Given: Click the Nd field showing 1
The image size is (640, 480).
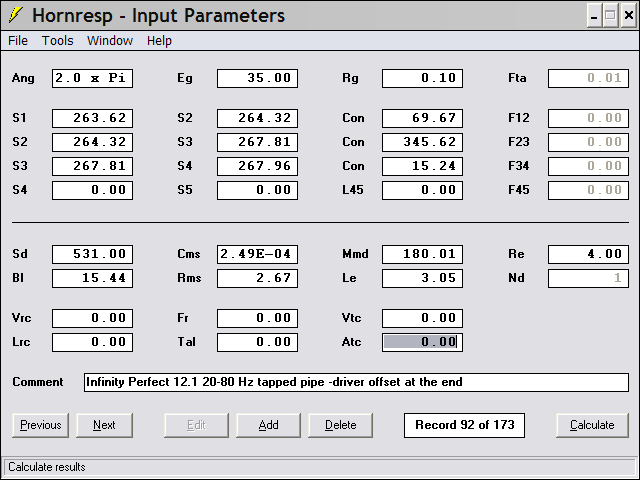Looking at the screenshot, I should click(588, 278).
